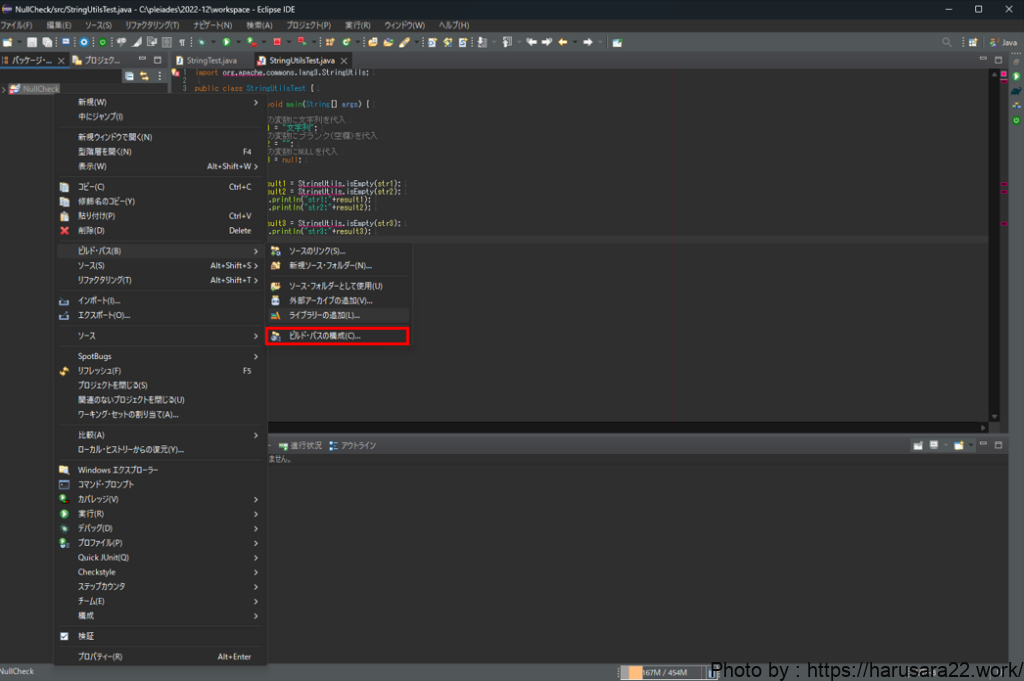1024x681 pixels.
Task: Click the editor vertical scrollbar
Action: point(993,250)
